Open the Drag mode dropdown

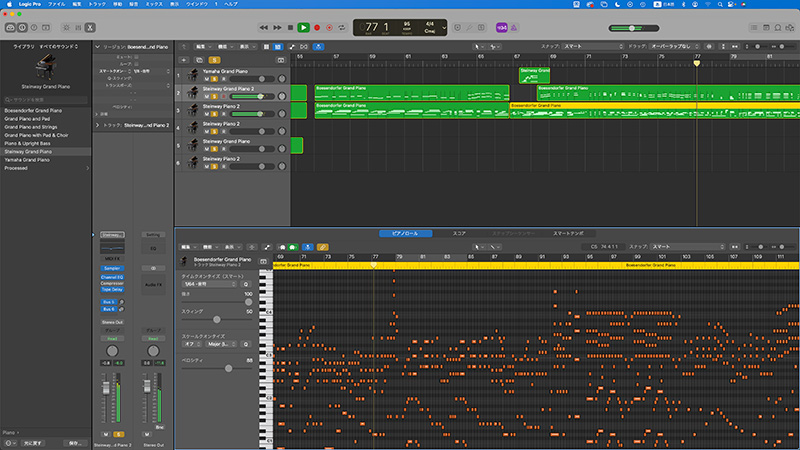point(674,46)
